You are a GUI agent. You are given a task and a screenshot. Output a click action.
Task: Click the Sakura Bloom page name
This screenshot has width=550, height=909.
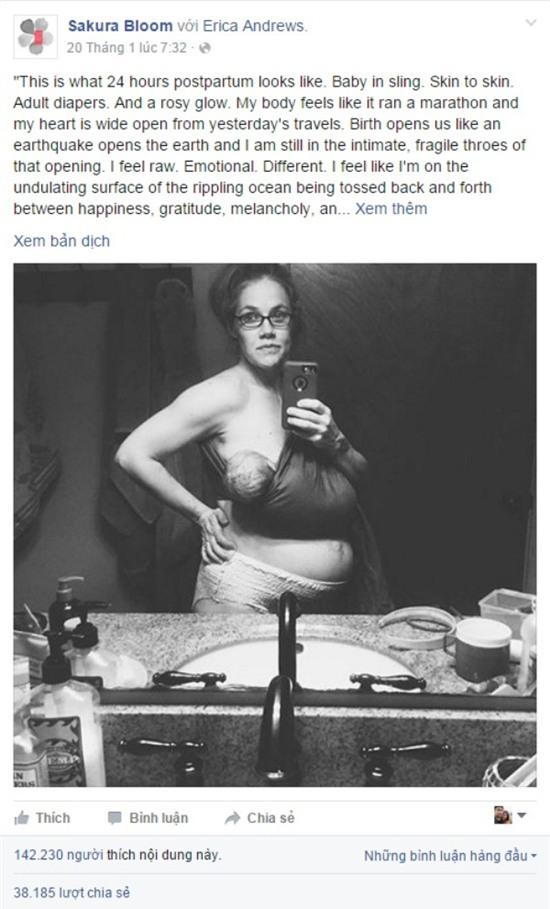(x=120, y=26)
